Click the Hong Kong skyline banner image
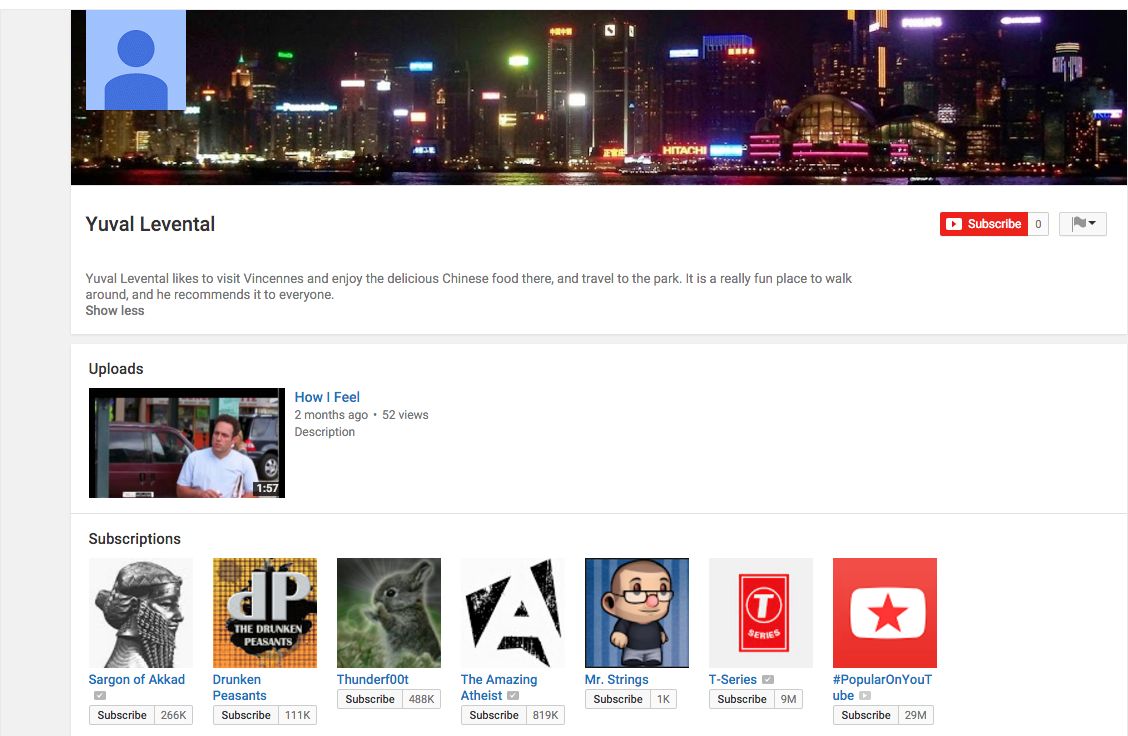Viewport: 1128px width, 736px height. (599, 97)
